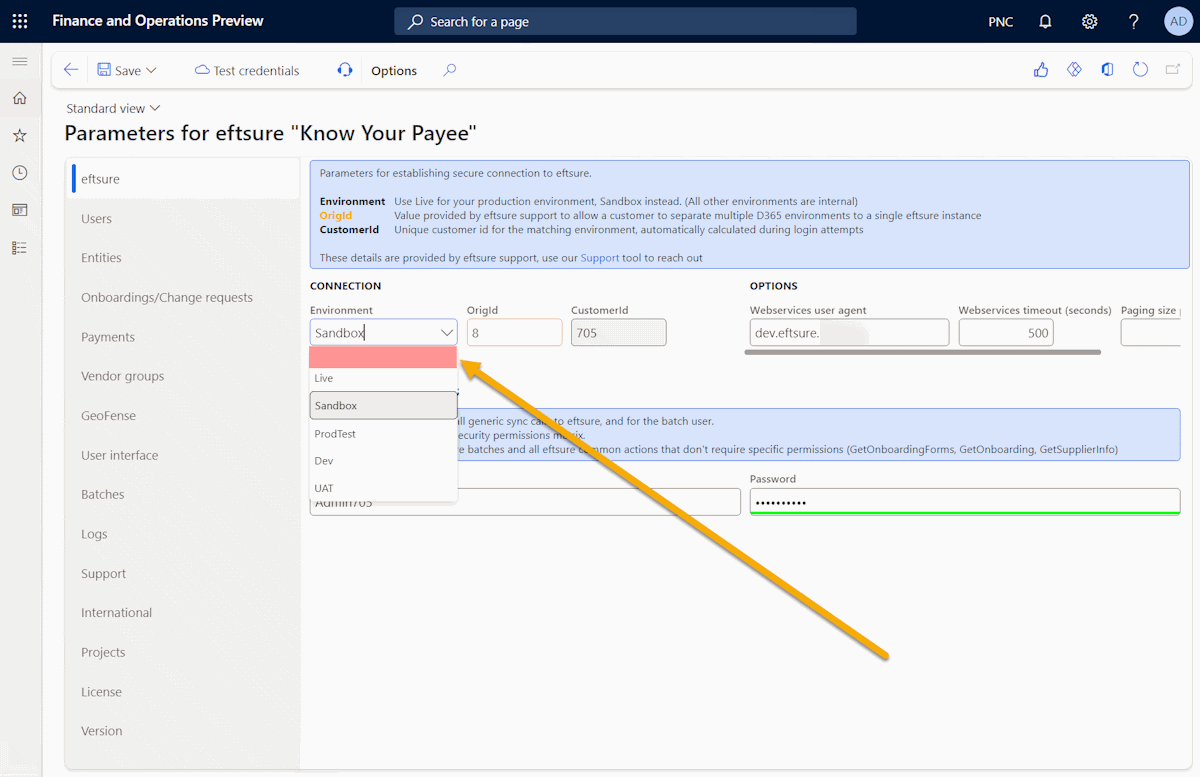Image resolution: width=1200 pixels, height=777 pixels.
Task: Open the Options menu
Action: click(x=394, y=70)
